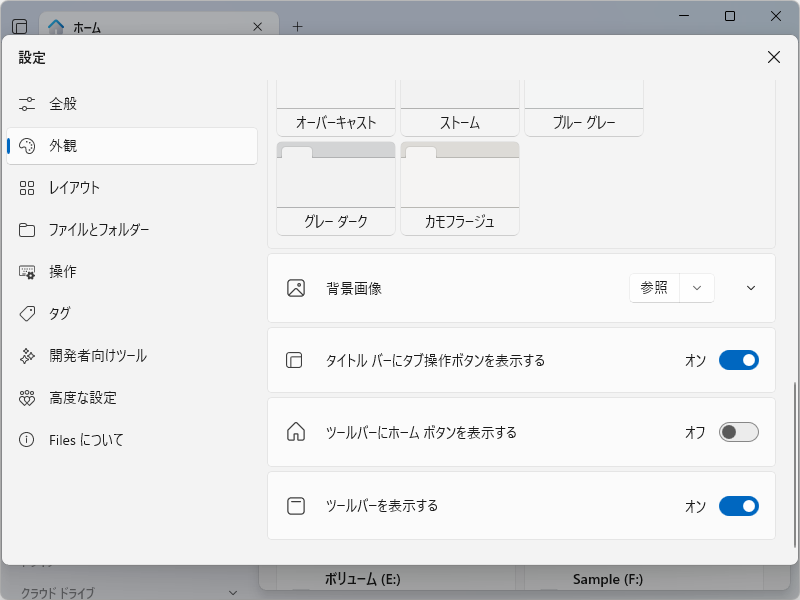The width and height of the screenshot is (800, 600).
Task: Disable タイトル バーにタブ操作ボタンを表示する toggle
Action: tap(738, 360)
